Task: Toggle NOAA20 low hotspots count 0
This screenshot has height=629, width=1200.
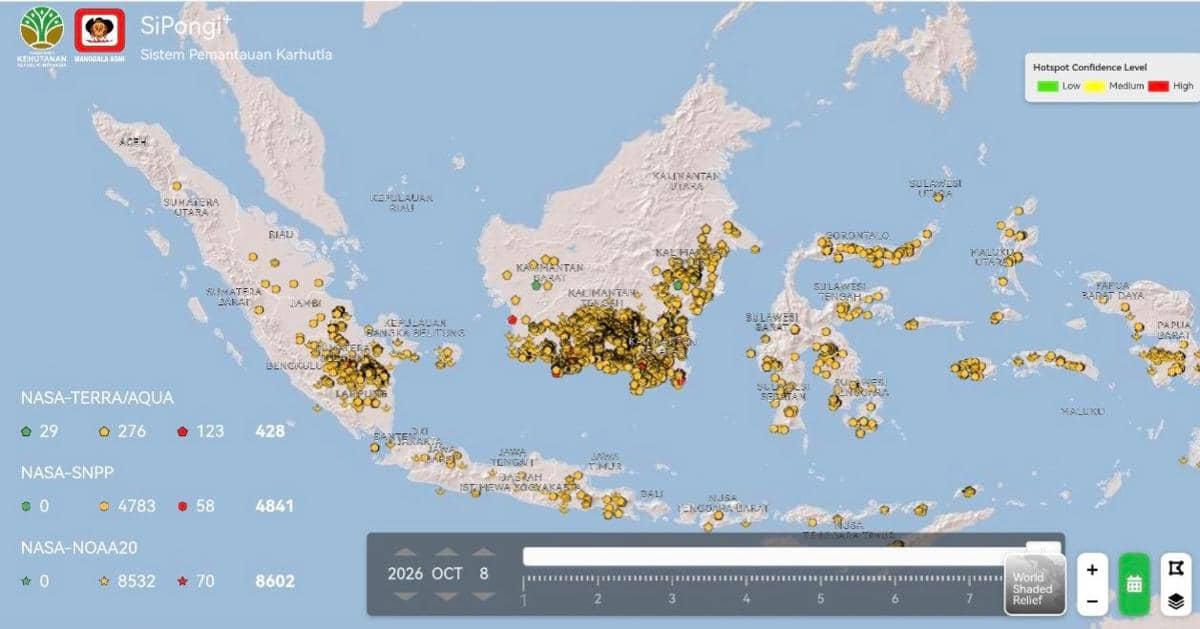Action: click(x=35, y=580)
